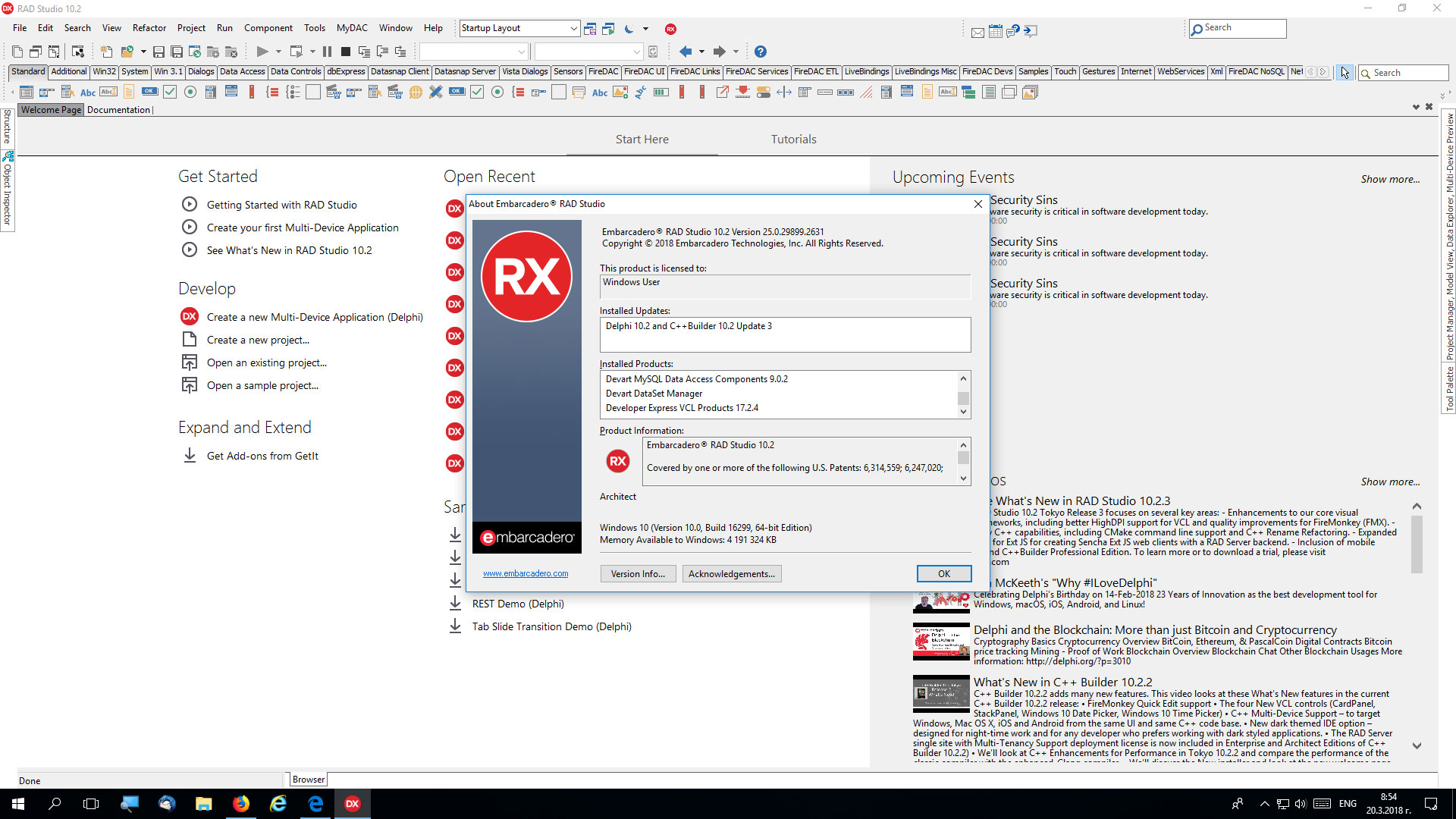Click the Save current desktop layout icon

click(590, 29)
